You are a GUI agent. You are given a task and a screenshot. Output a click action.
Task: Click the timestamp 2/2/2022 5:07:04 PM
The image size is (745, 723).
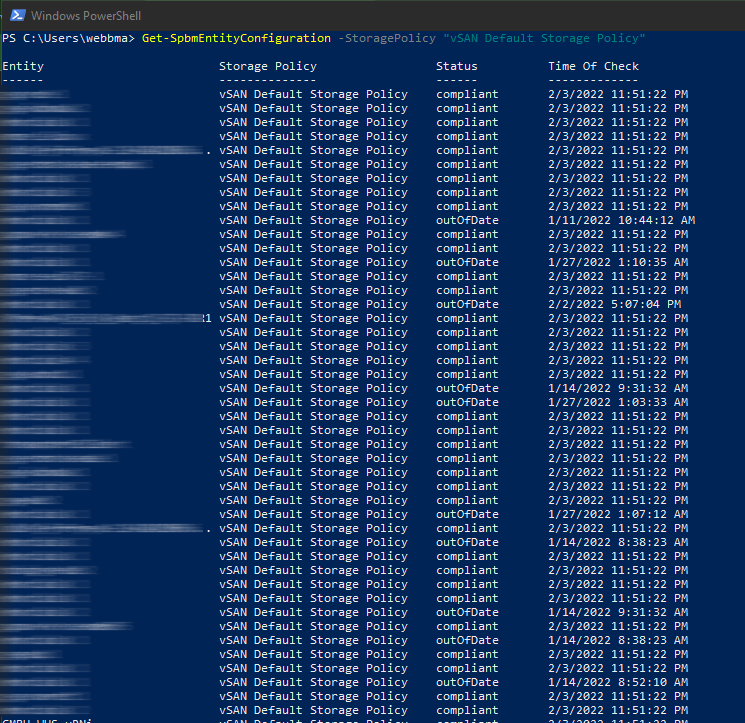click(x=615, y=304)
